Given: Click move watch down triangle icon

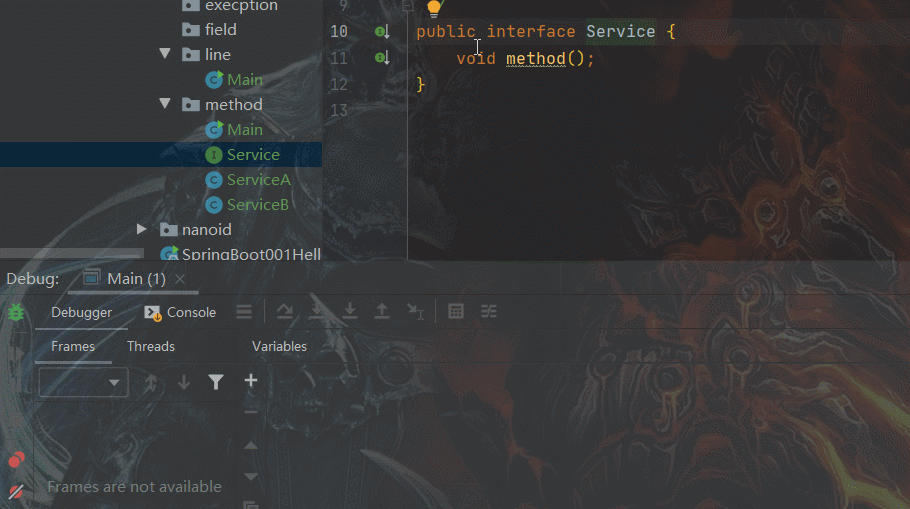Looking at the screenshot, I should coord(251,476).
